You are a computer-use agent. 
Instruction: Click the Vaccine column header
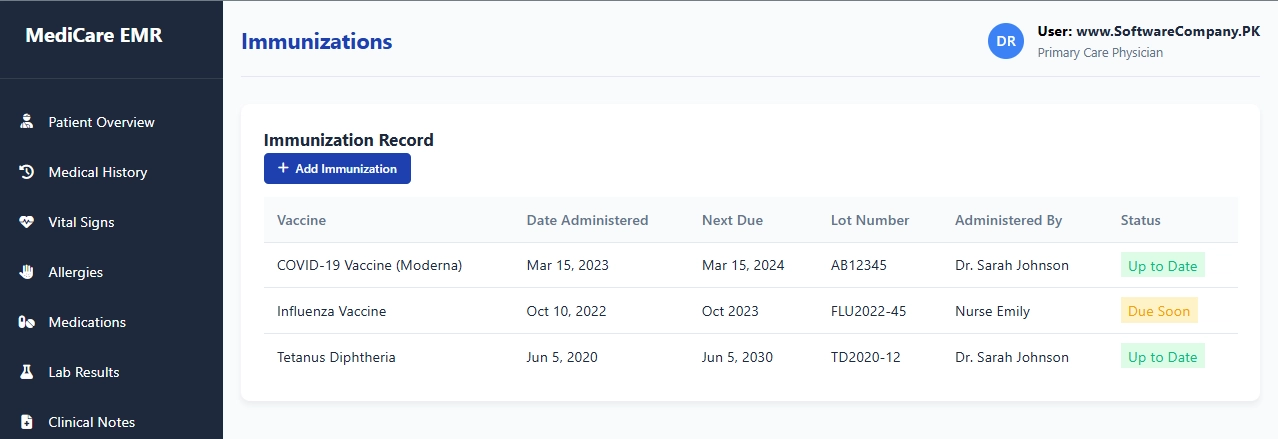[301, 220]
